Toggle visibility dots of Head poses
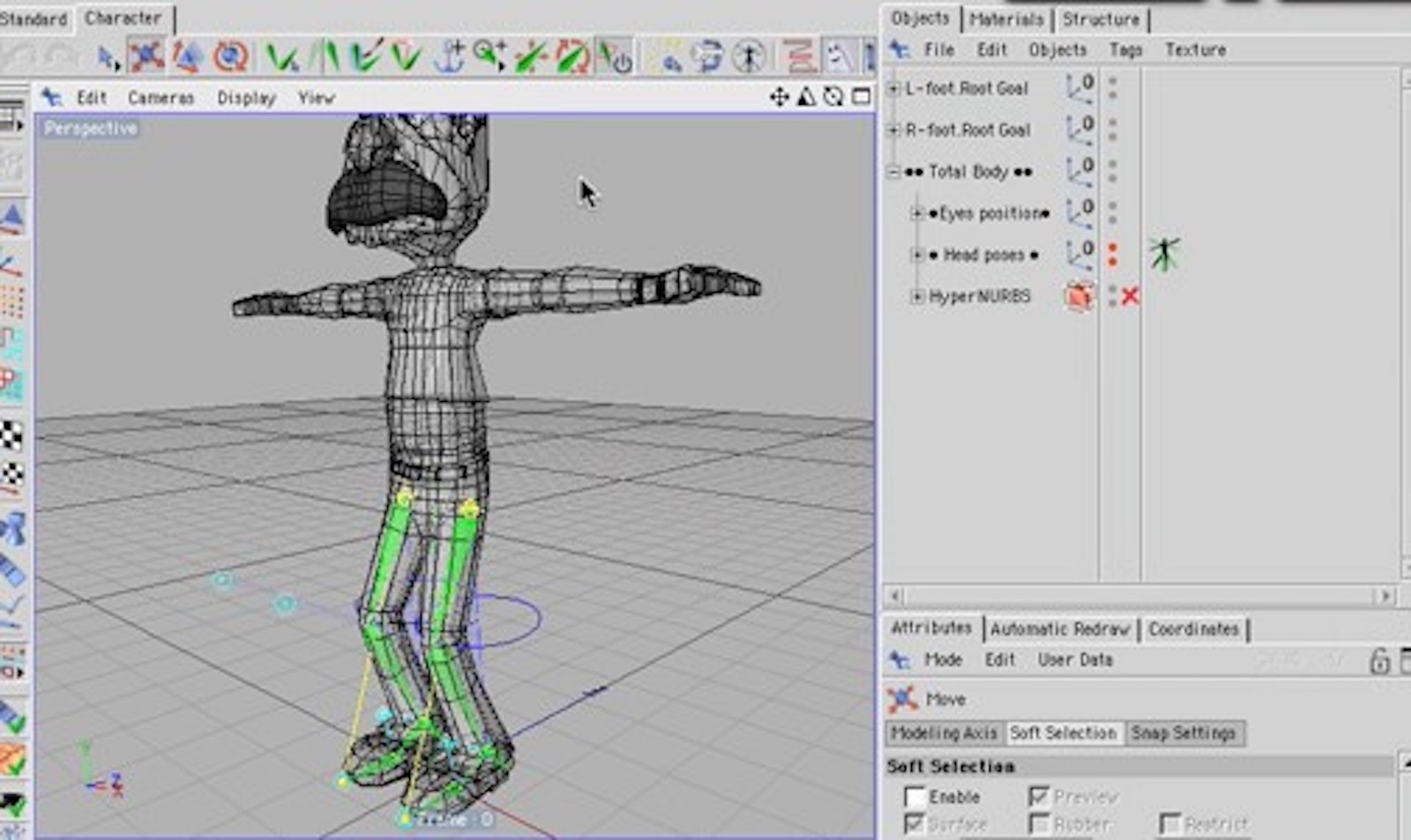This screenshot has width=1411, height=840. [x=1112, y=255]
